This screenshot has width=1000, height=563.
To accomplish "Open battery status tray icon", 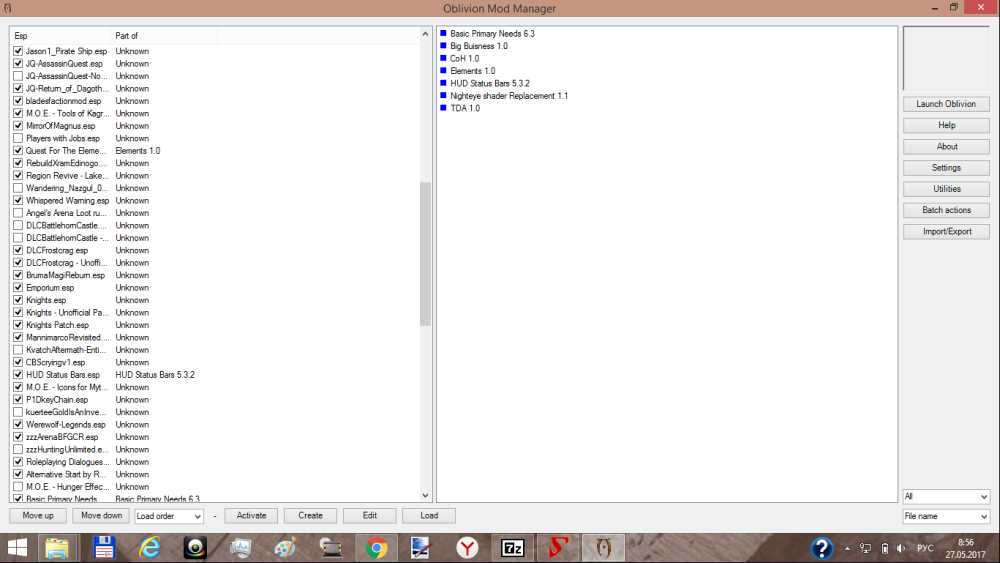I will (885, 548).
